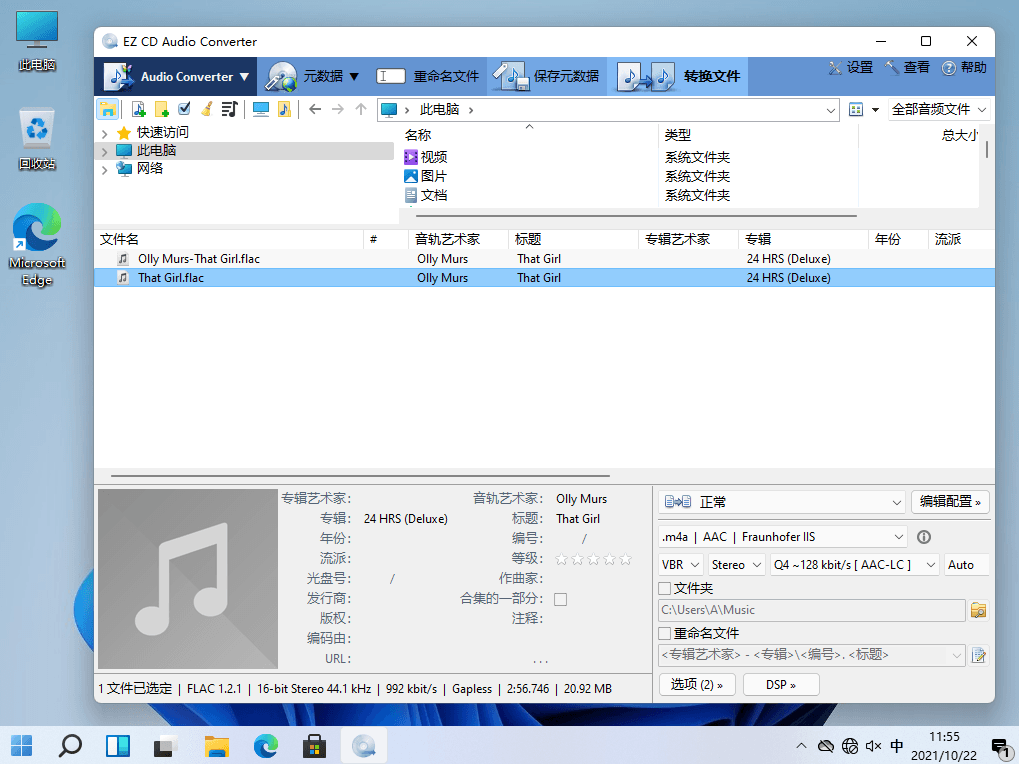Screen dimensions: 1019x764
Task: Go forward with the right arrow
Action: (x=338, y=109)
